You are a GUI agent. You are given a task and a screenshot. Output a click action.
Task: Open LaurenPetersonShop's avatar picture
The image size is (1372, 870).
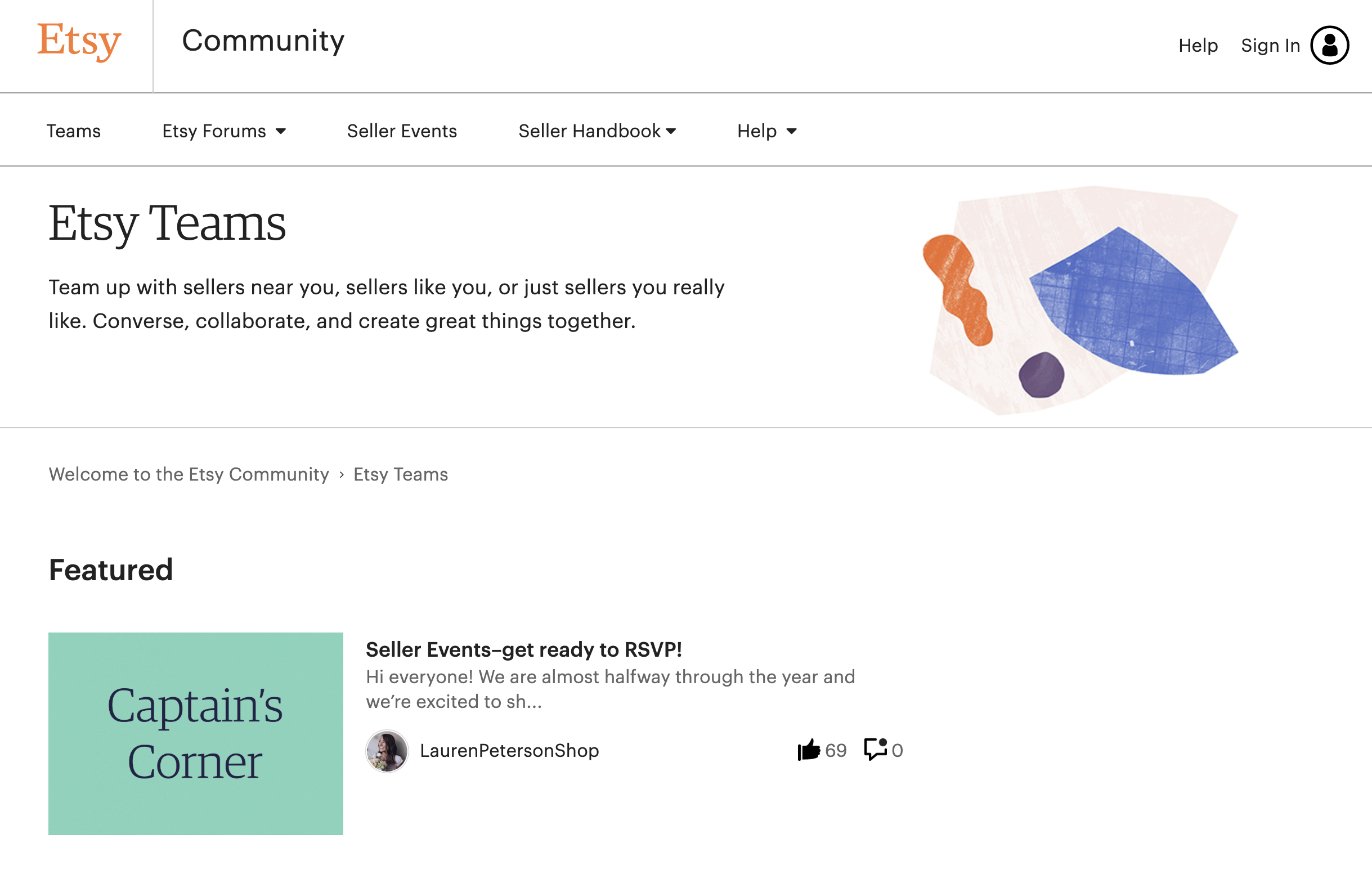387,751
